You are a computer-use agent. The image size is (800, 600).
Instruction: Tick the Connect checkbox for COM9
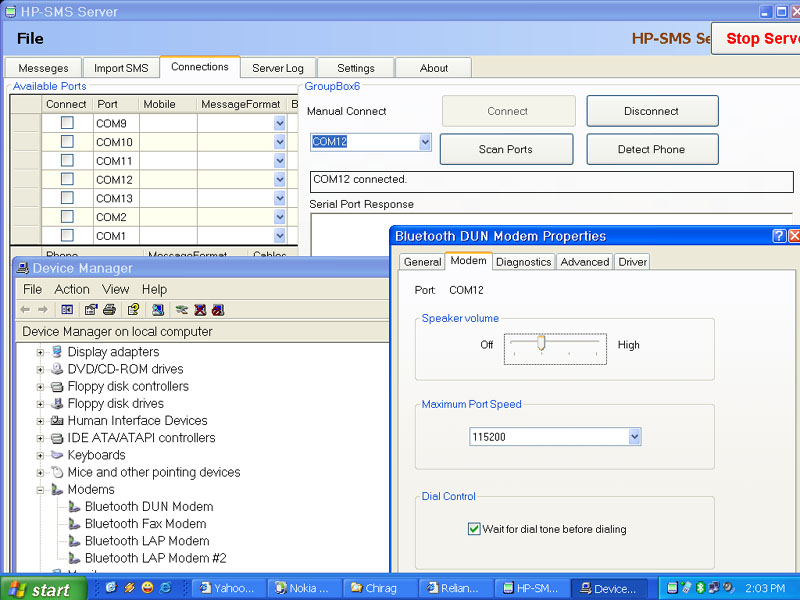67,123
